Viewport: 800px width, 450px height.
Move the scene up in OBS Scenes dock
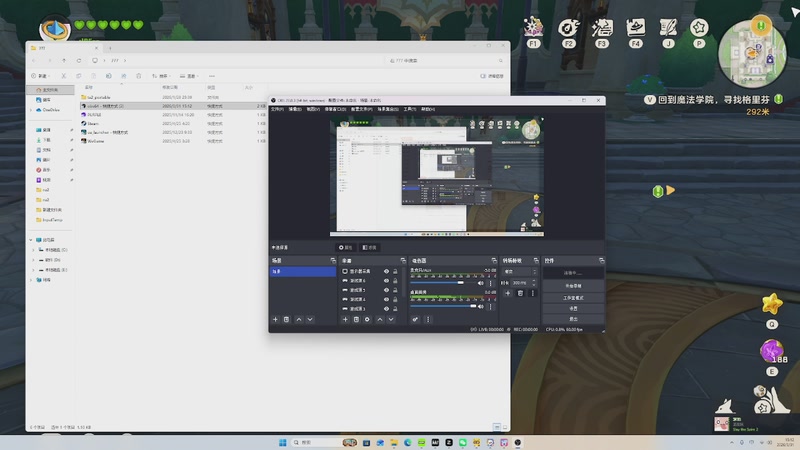(x=299, y=319)
